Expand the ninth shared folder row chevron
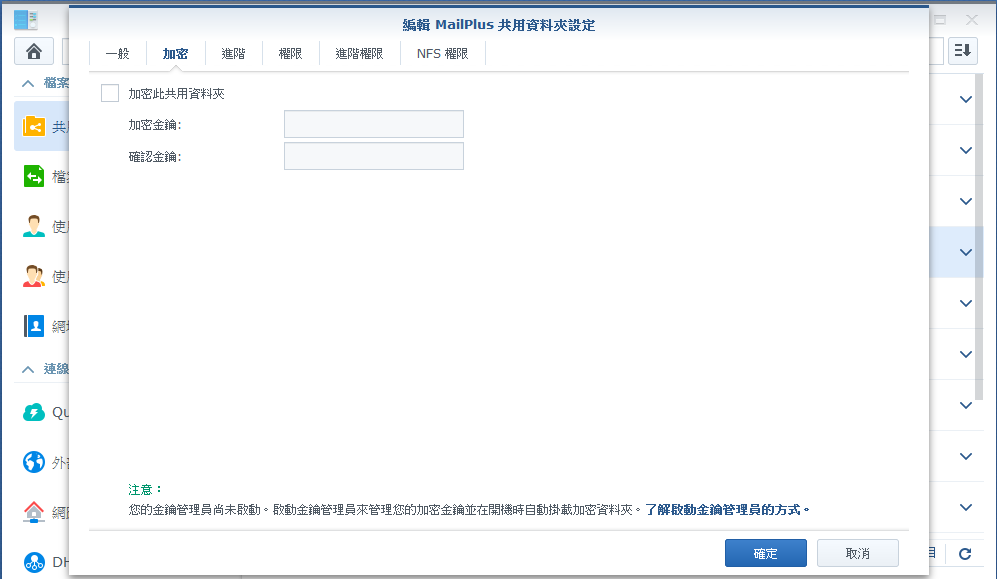997x579 pixels. 966,507
